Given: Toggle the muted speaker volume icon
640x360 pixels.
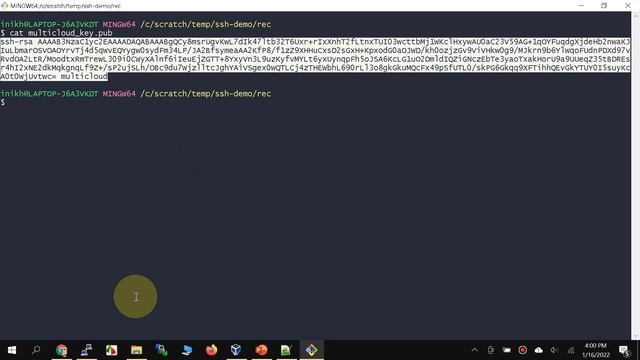Looking at the screenshot, I should click(x=554, y=350).
